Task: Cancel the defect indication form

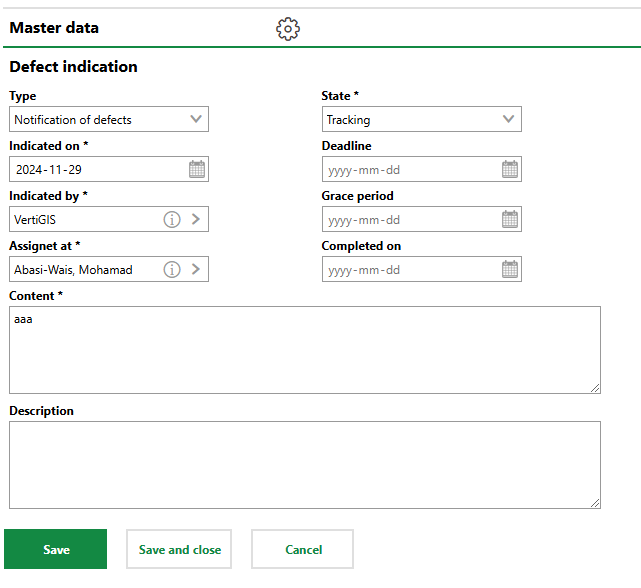Action: [x=303, y=549]
